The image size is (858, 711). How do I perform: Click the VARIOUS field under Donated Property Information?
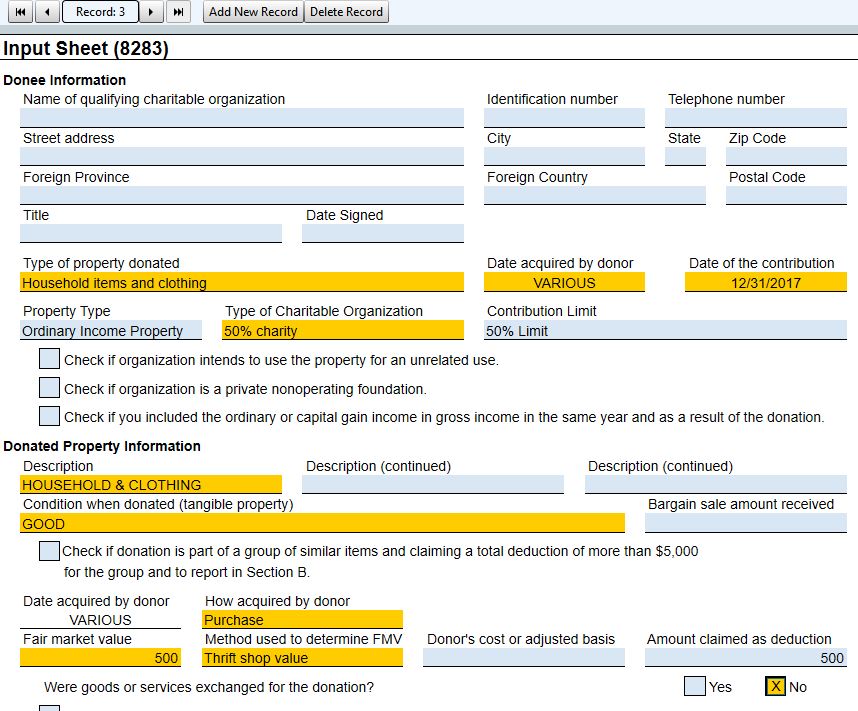tap(100, 620)
